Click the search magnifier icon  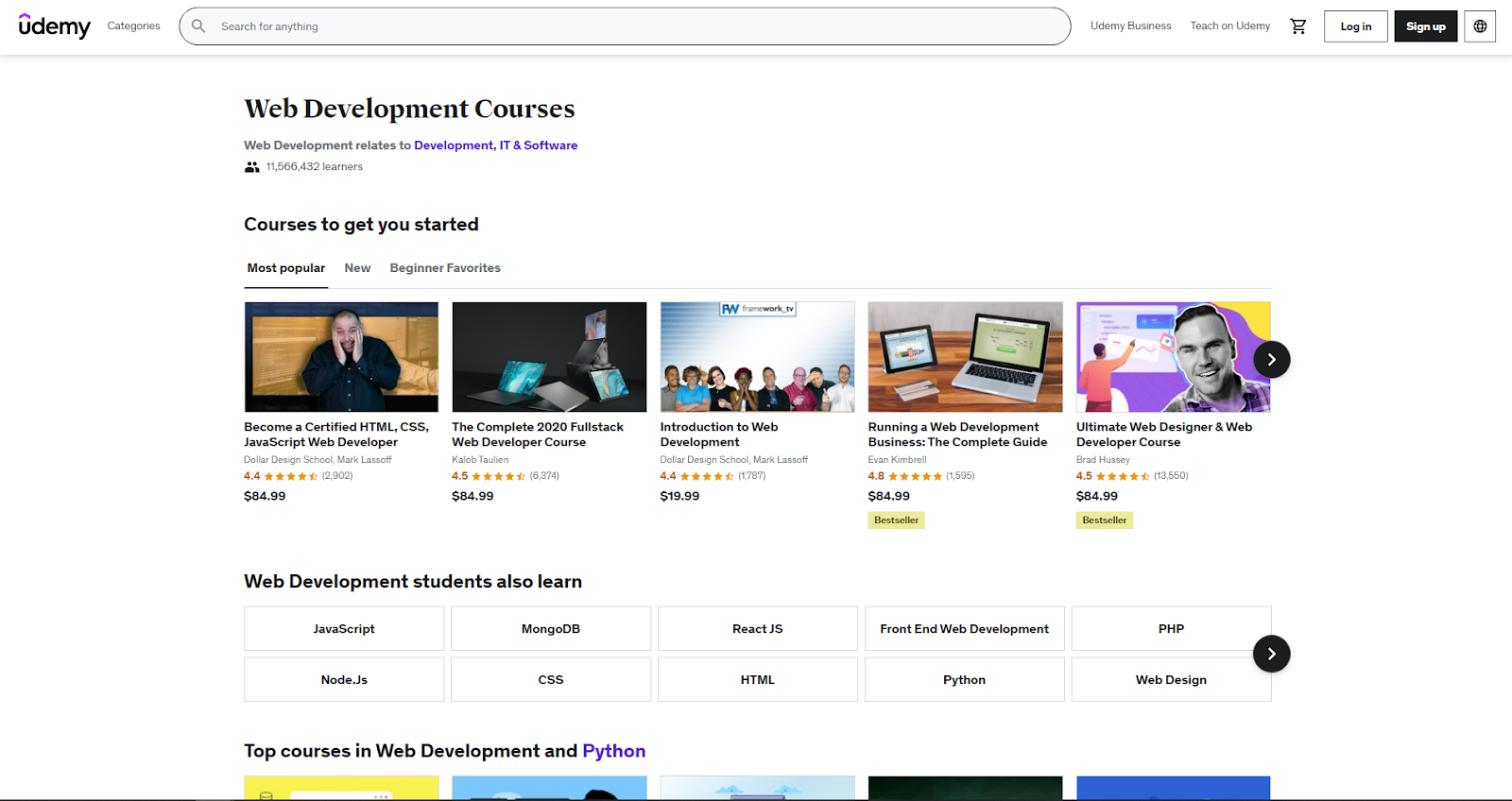[198, 26]
